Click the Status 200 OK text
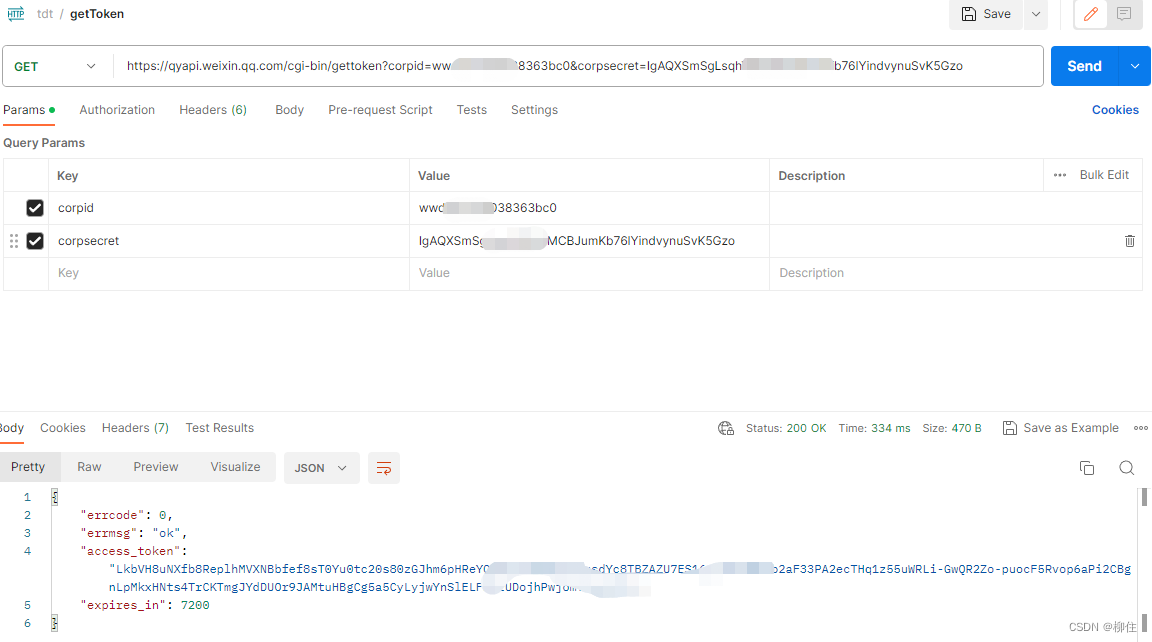The image size is (1152, 642). 785,428
